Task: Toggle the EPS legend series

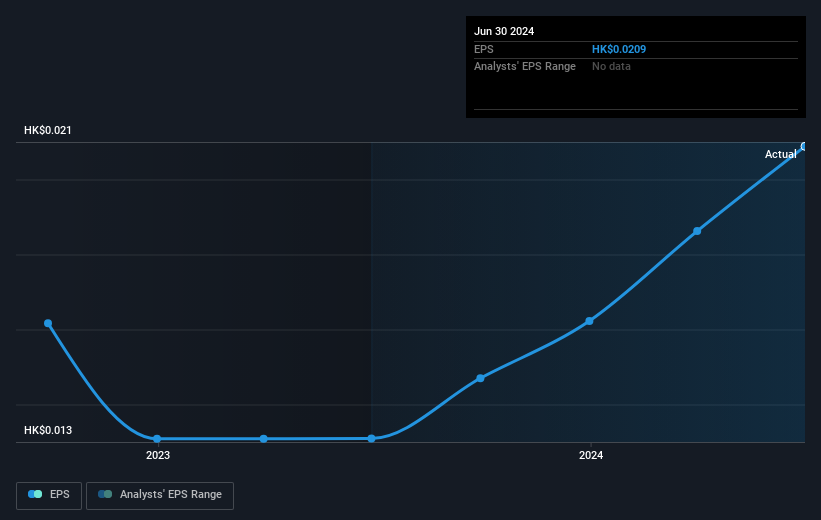Action: click(49, 495)
